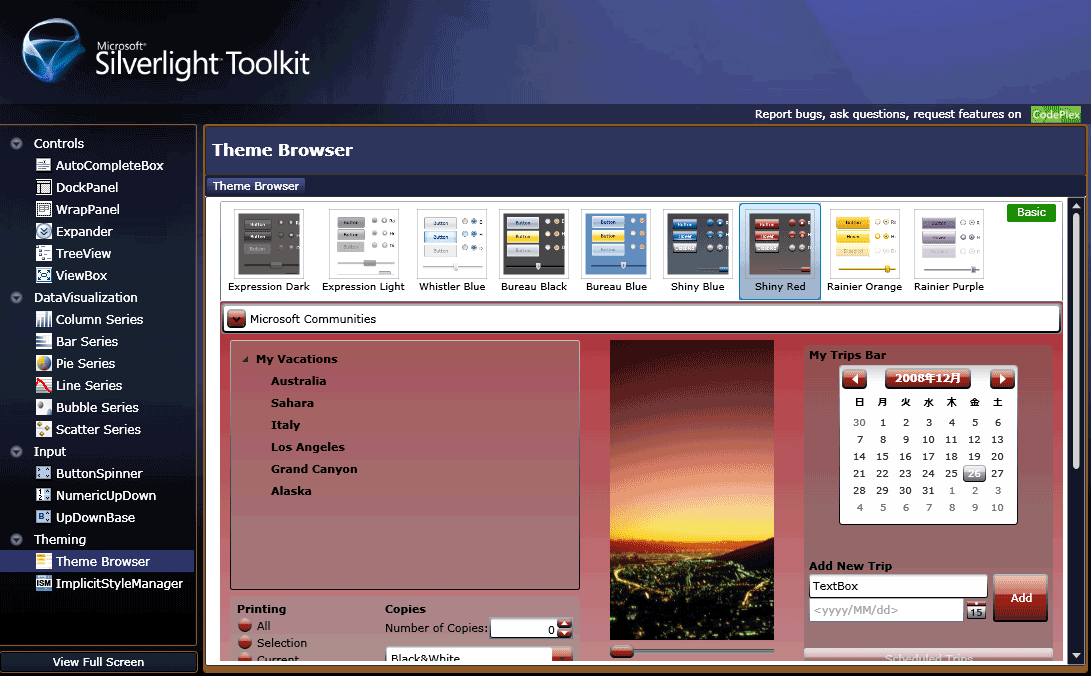Select Grand Canyon in My Vacations

(x=314, y=469)
